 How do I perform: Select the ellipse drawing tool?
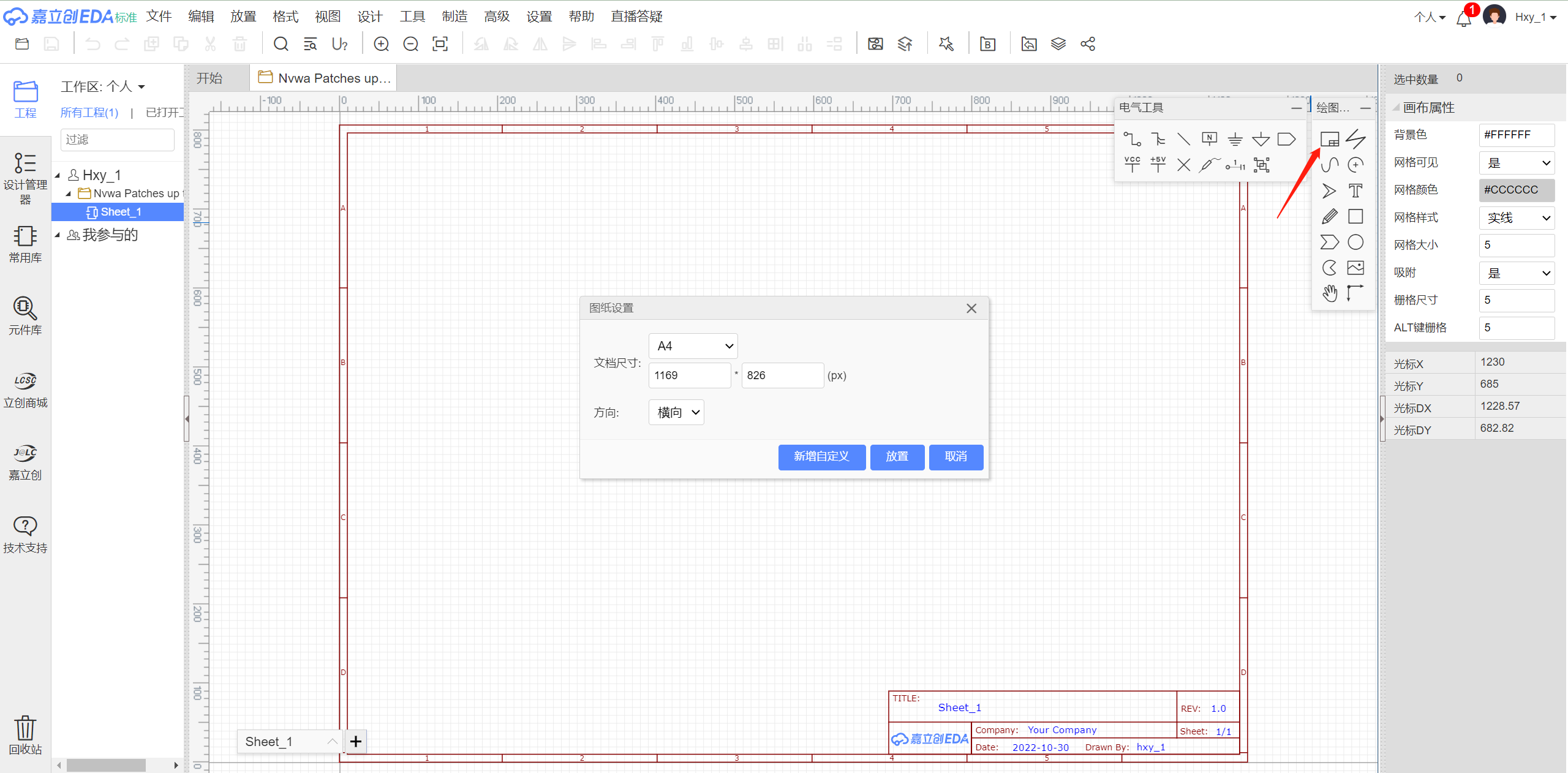pyautogui.click(x=1355, y=243)
